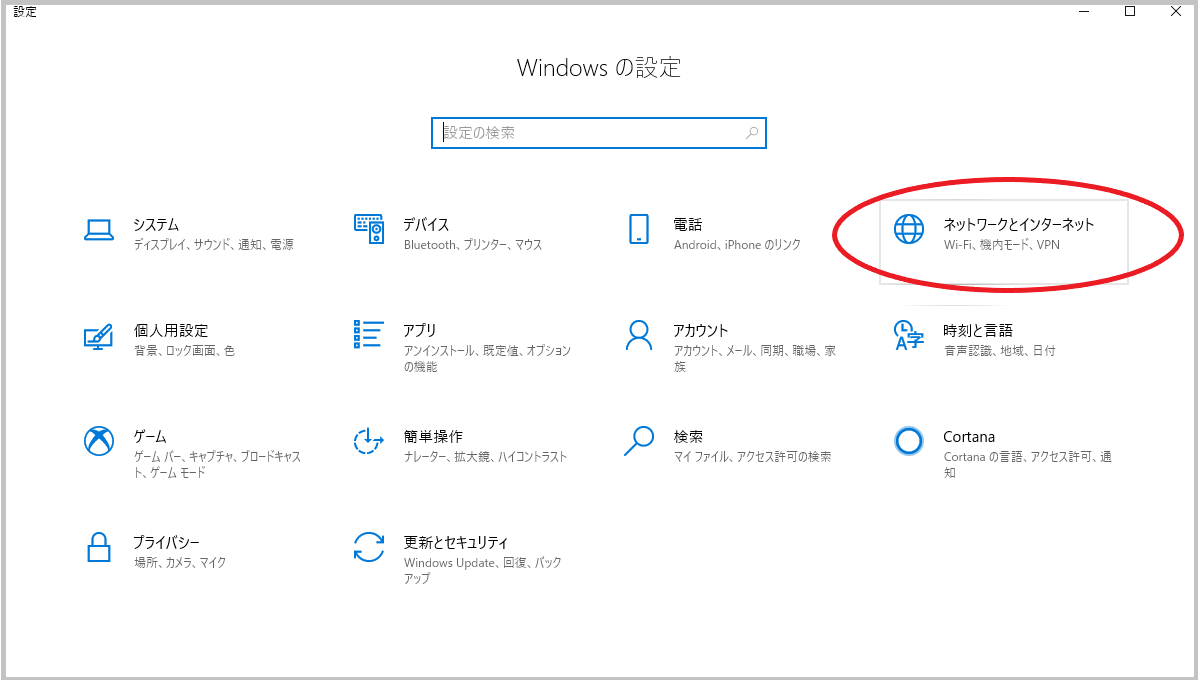The image size is (1198, 680).
Task: Open the アカウント person icon
Action: coord(639,335)
